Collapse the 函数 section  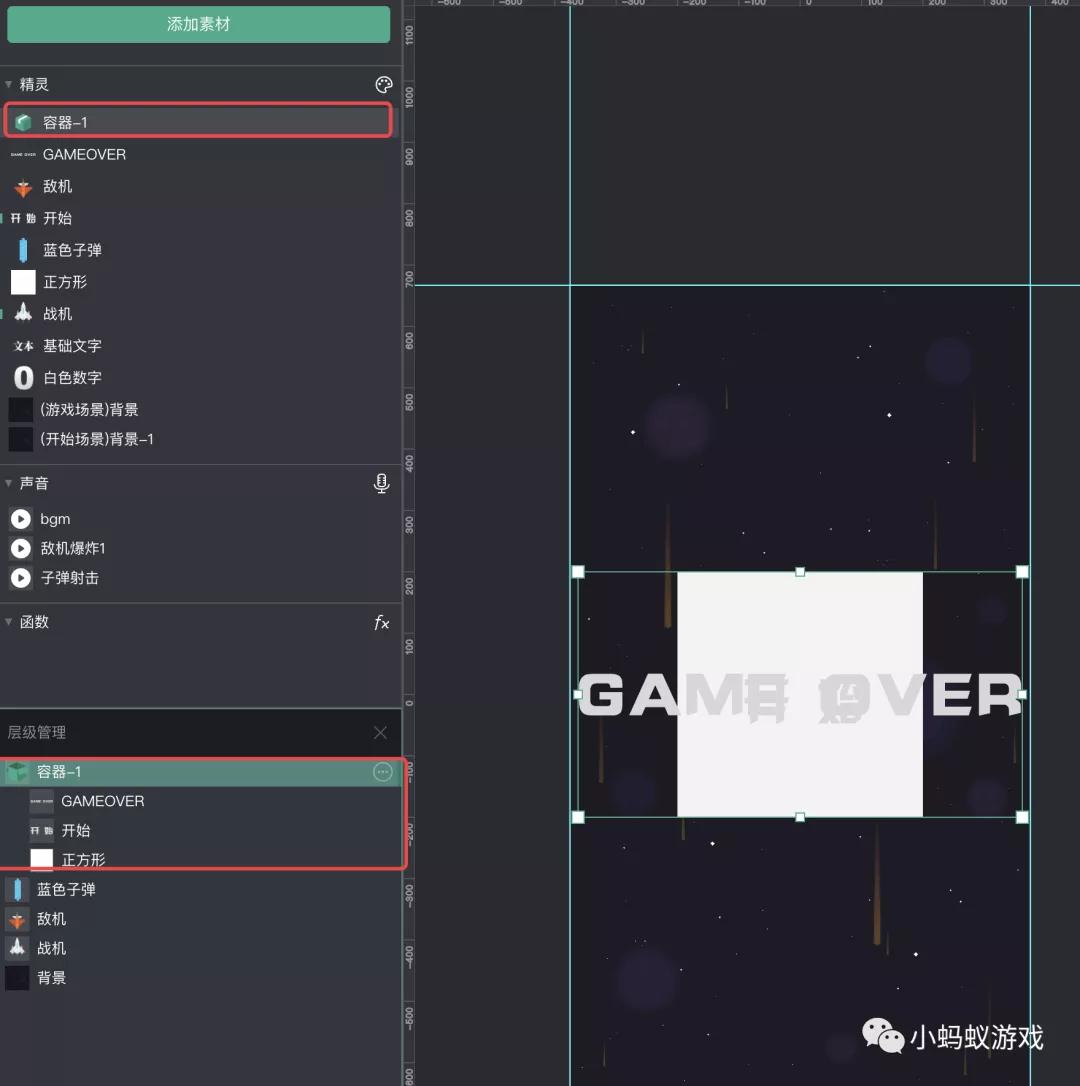(8, 622)
